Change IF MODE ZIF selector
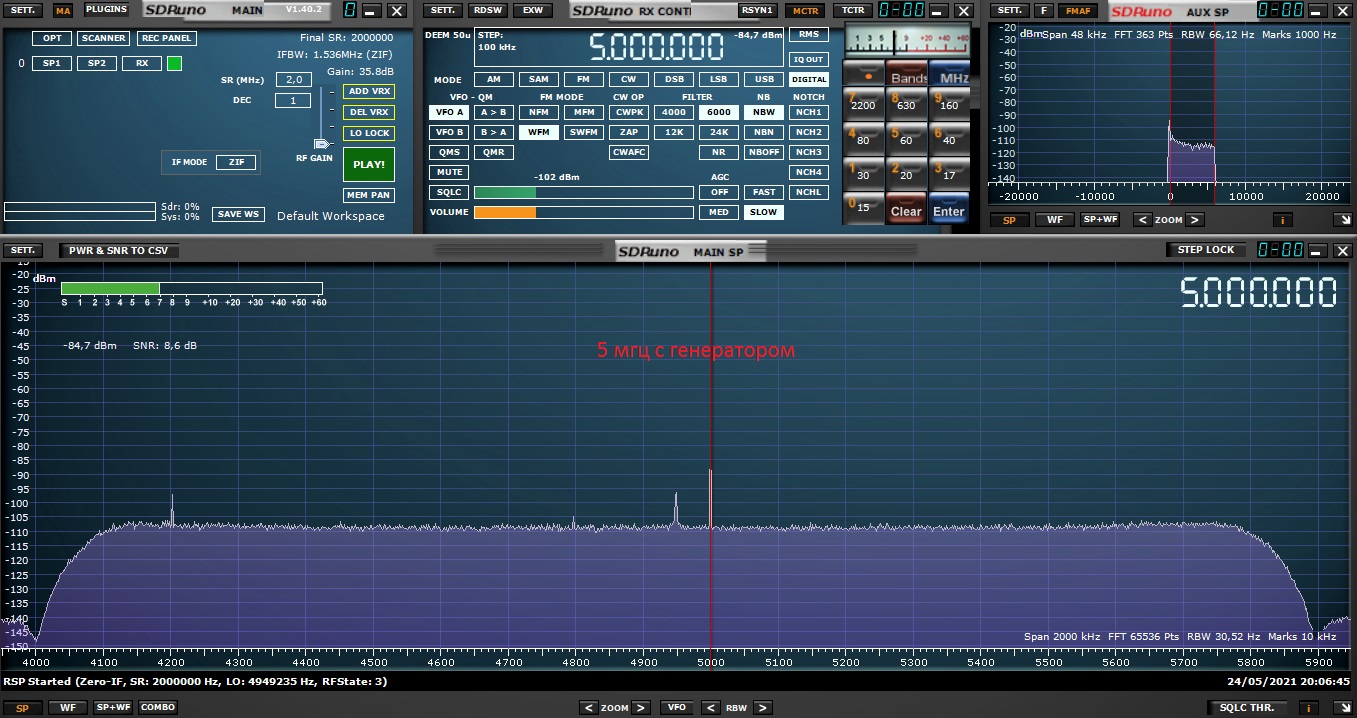 point(236,162)
